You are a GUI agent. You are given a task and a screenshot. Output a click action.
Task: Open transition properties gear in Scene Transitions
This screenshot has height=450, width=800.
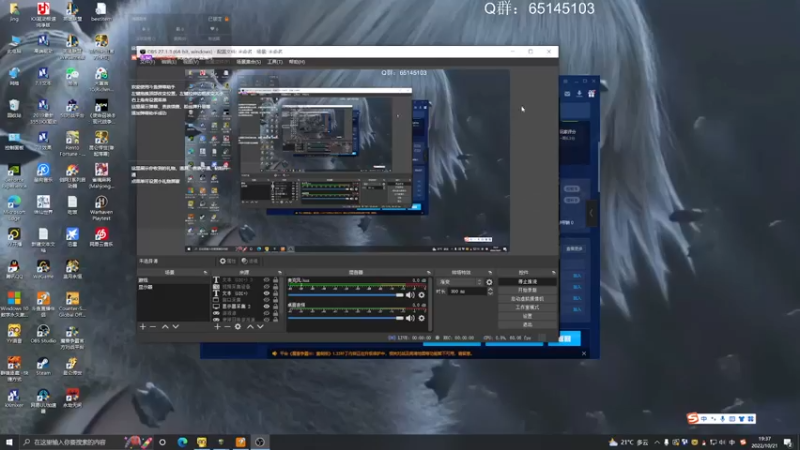pos(489,282)
